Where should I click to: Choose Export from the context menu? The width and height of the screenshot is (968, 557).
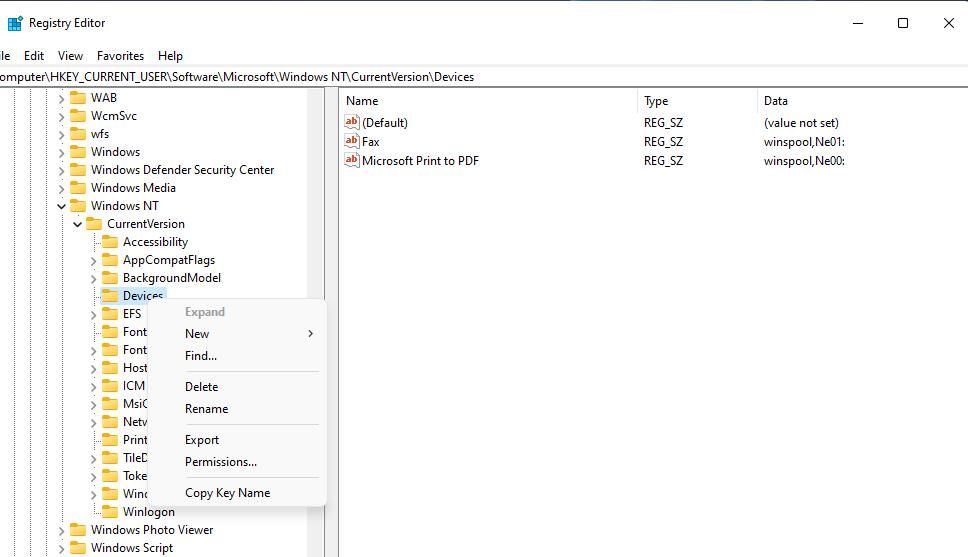[x=236, y=440]
